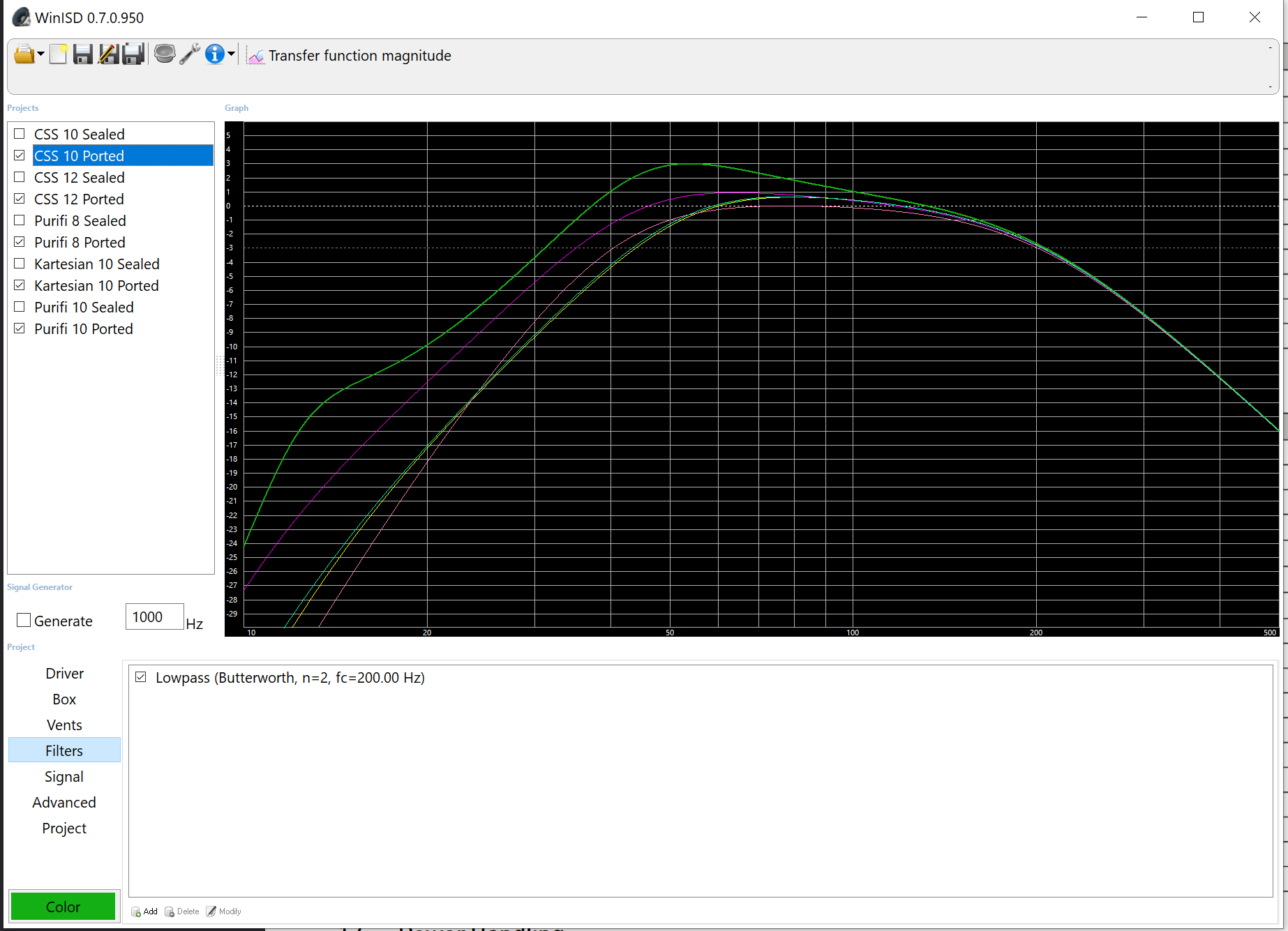Save project as using pencil floppy icon

[108, 54]
